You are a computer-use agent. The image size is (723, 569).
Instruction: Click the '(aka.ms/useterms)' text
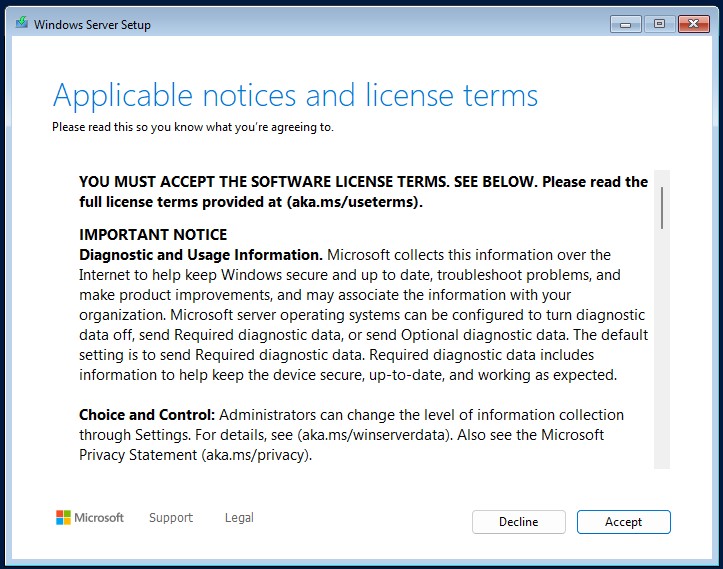(x=354, y=202)
